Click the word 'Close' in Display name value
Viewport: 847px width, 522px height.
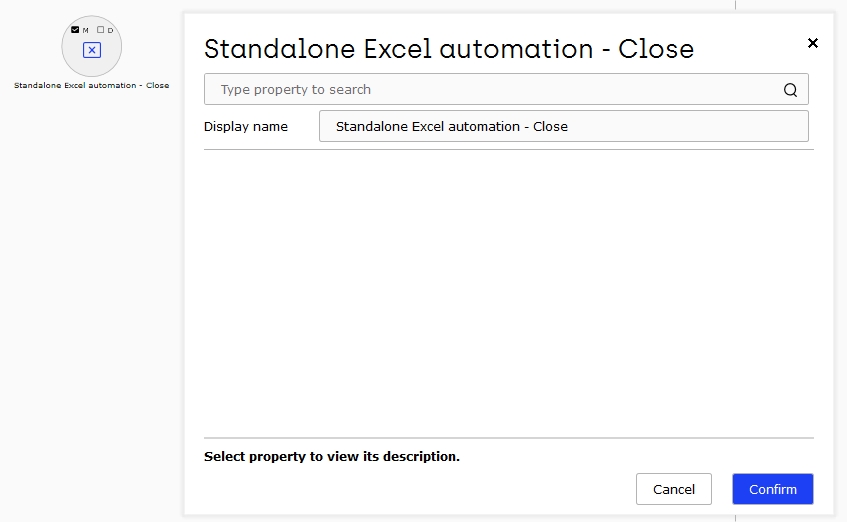550,126
